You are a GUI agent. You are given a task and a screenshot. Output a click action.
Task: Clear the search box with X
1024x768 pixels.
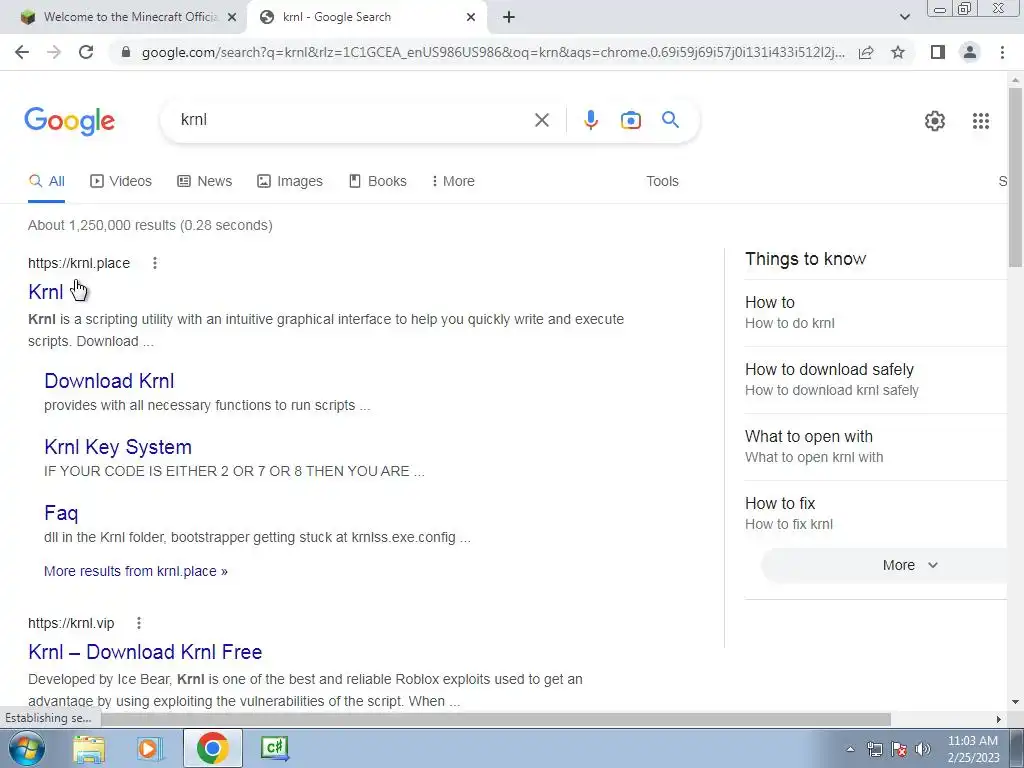point(541,120)
